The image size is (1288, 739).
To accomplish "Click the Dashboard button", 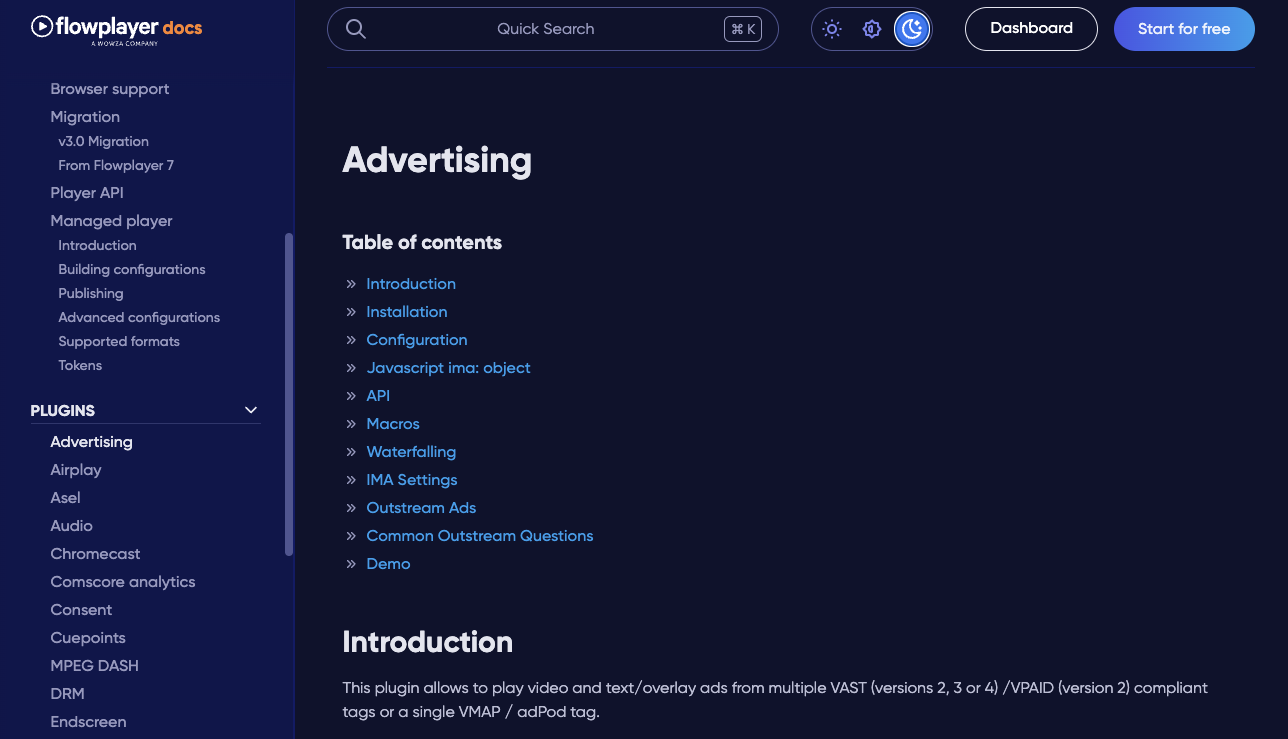I will [1031, 29].
